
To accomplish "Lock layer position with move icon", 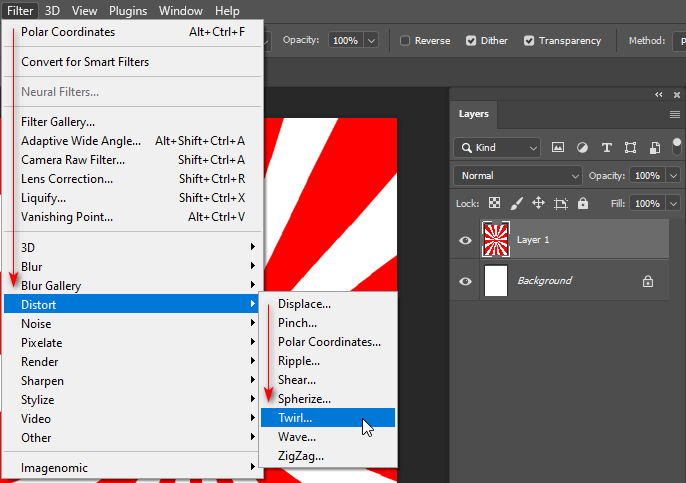I will click(538, 203).
